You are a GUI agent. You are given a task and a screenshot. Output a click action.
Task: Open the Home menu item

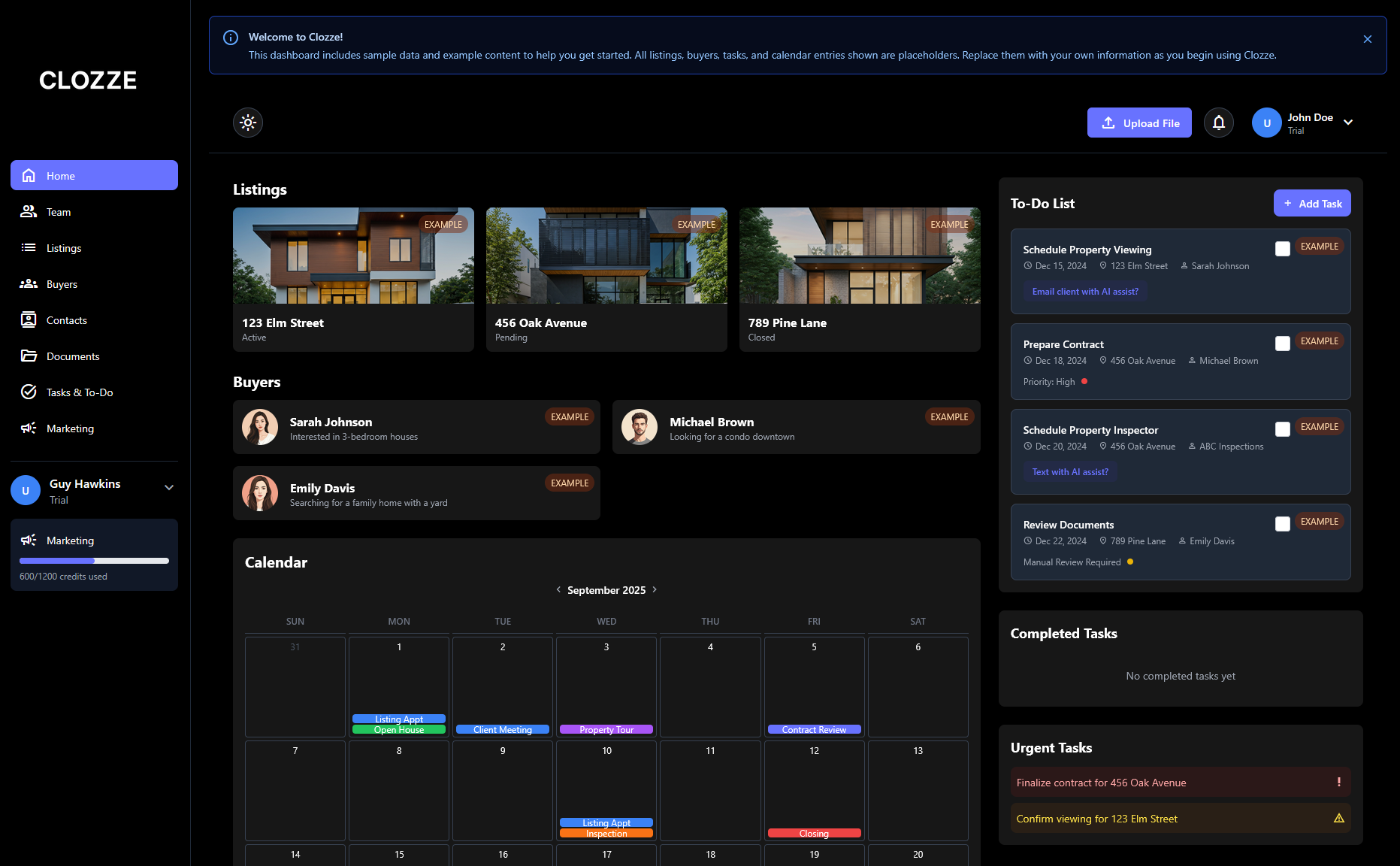pos(94,175)
